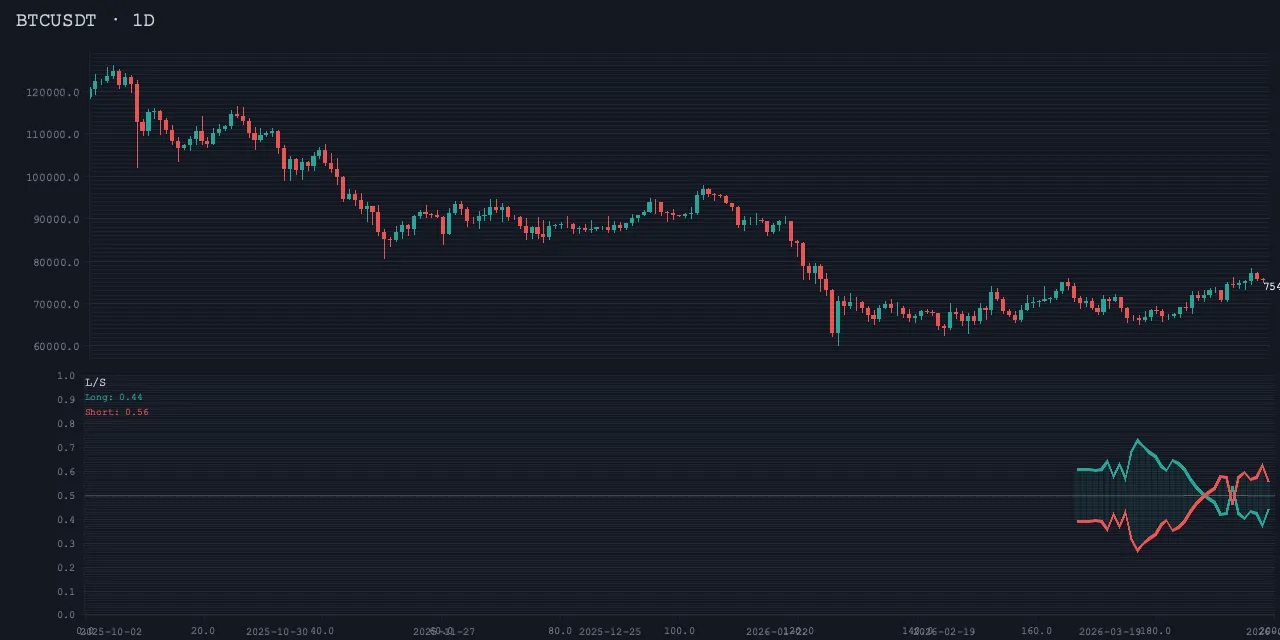Click the BTCUSDT 1D chart title
The image size is (1280, 640).
coord(85,20)
